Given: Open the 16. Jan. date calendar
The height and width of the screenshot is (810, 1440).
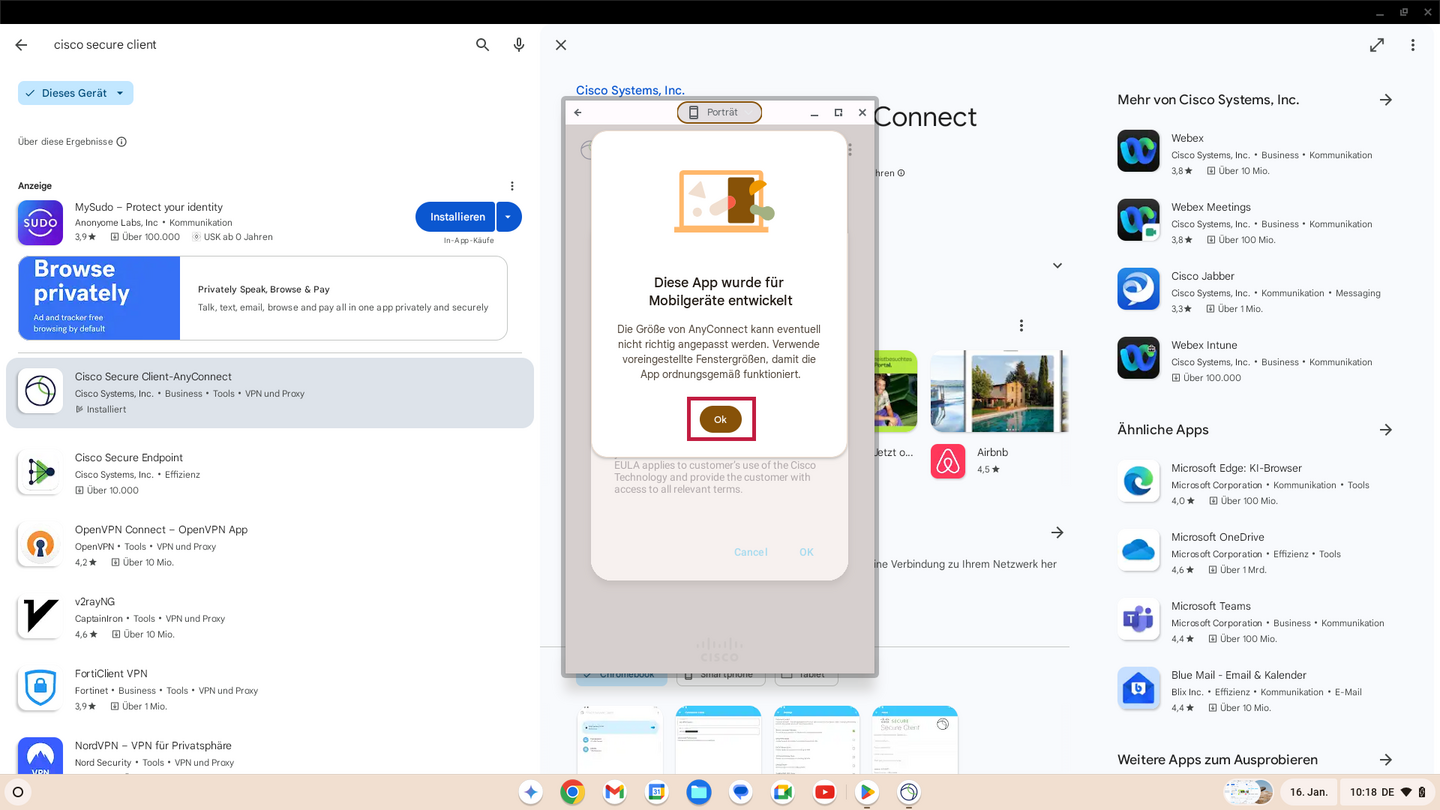Looking at the screenshot, I should 1308,792.
